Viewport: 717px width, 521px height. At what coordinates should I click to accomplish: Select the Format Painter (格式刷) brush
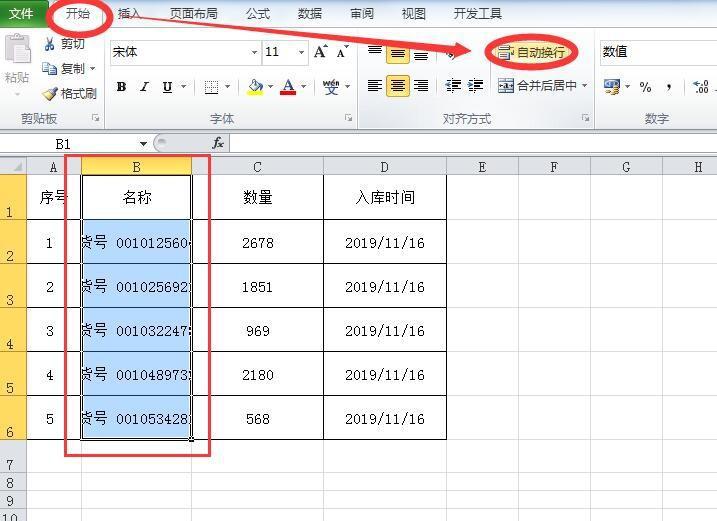(69, 94)
